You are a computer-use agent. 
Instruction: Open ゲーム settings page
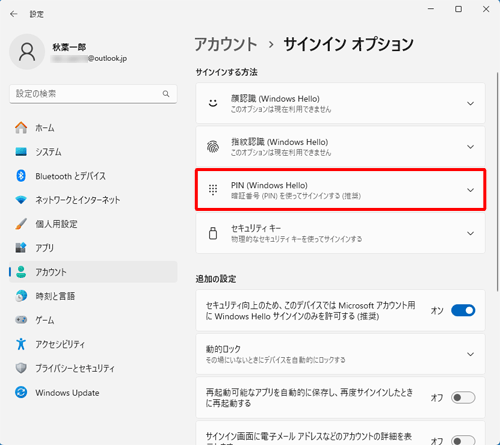tap(93, 320)
